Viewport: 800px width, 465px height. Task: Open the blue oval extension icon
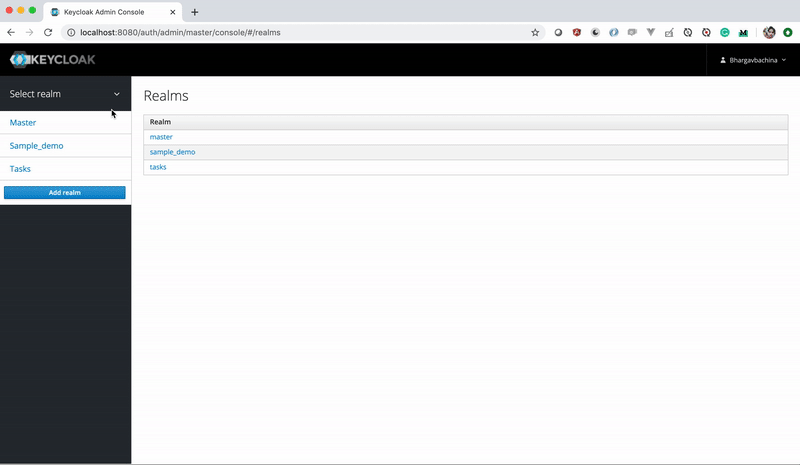pyautogui.click(x=613, y=32)
